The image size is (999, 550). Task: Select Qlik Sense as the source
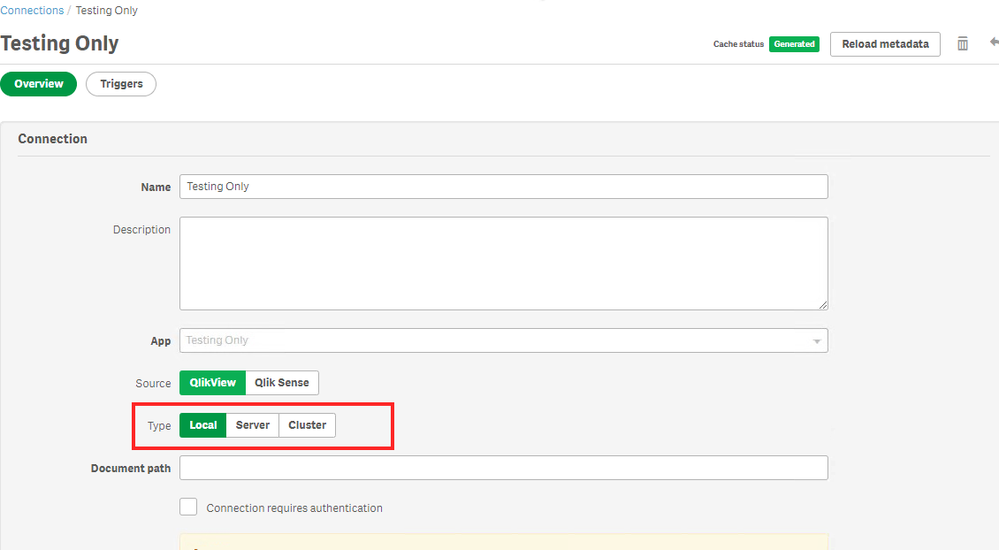(x=282, y=383)
